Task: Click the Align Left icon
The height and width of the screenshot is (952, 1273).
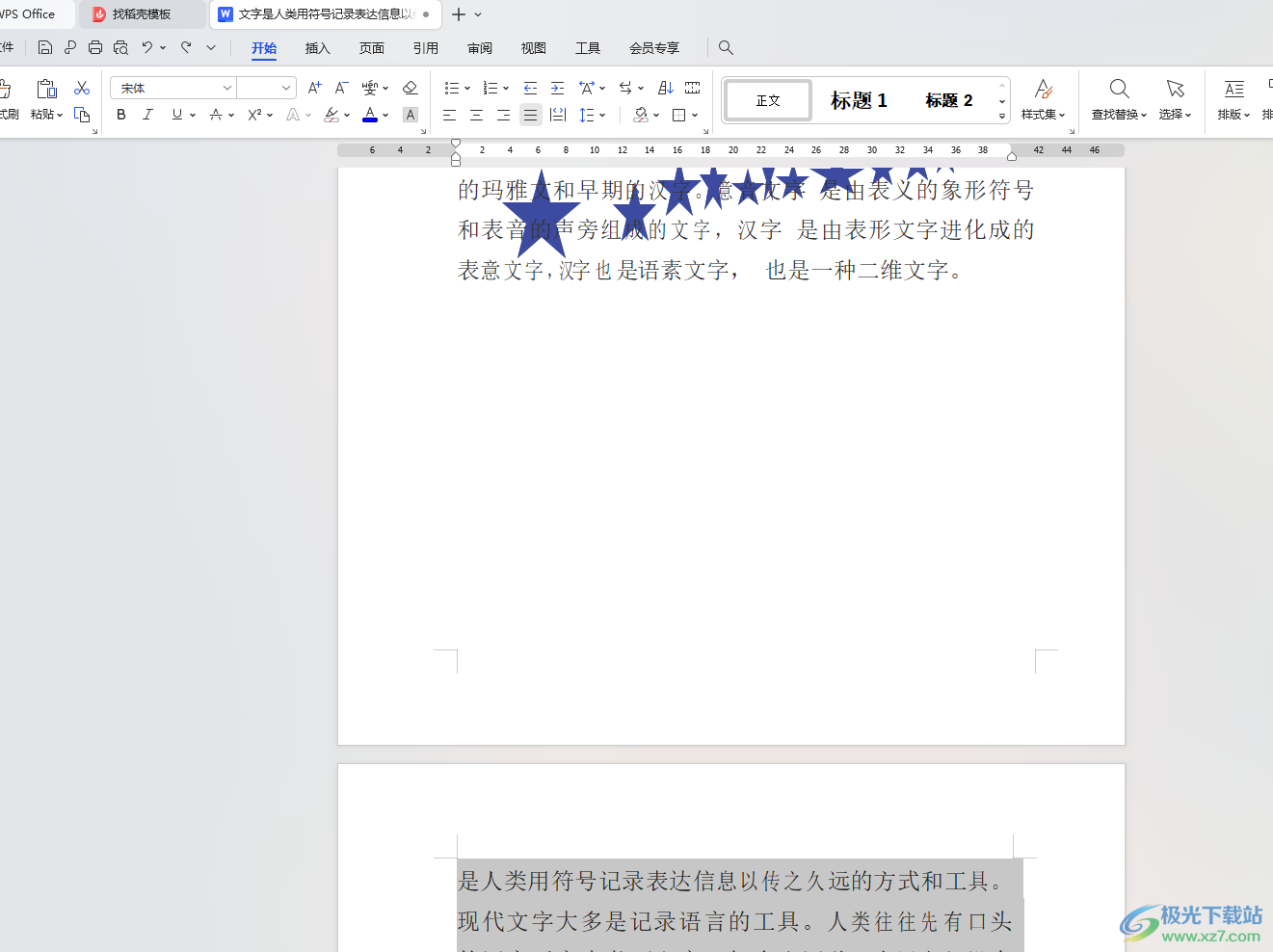Action: click(x=449, y=115)
